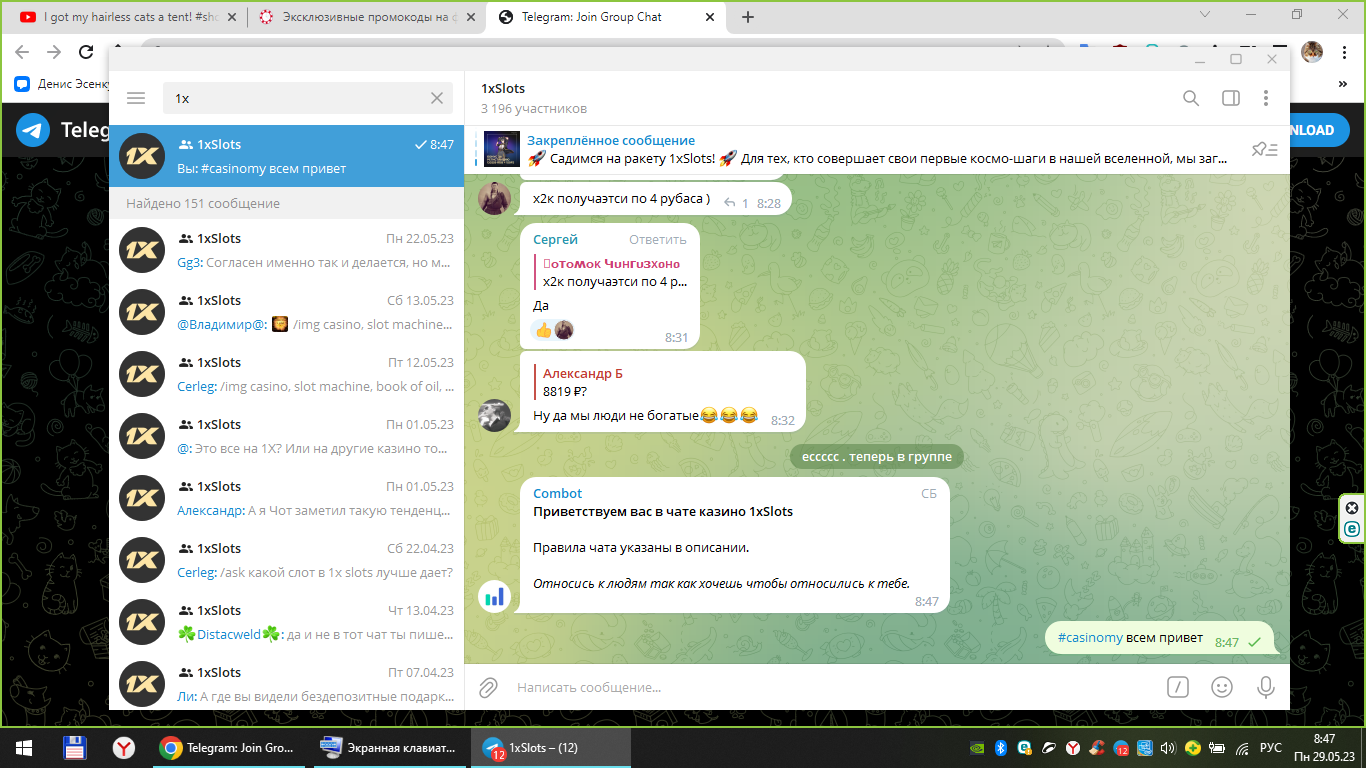Viewport: 1366px width, 768px height.
Task: Open the result from Александр dated Пн 01.05.23
Action: 286,498
